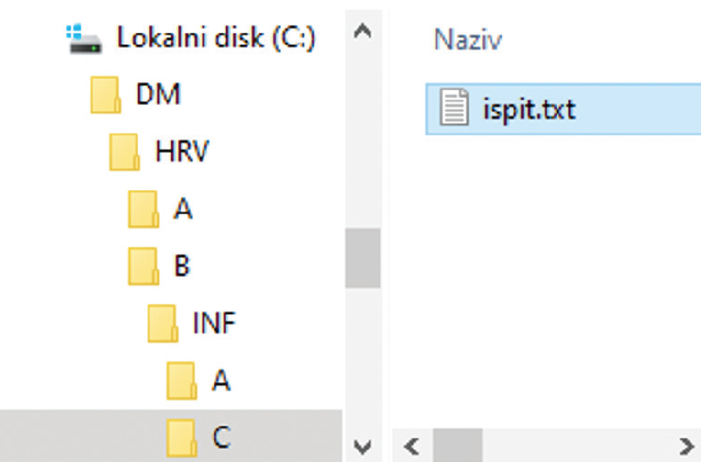Select folder icon of A directly under HRV

pos(143,210)
